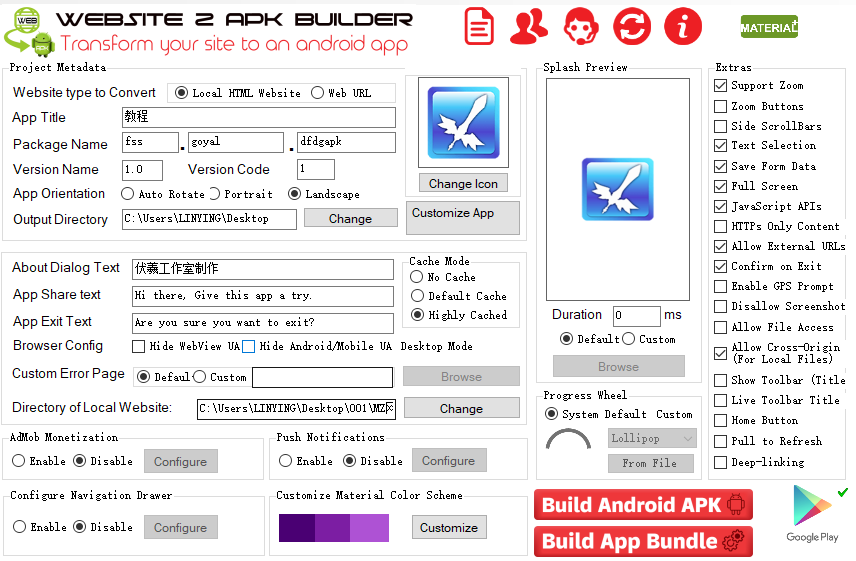856x561 pixels.
Task: Click Customize material color scheme button
Action: pos(449,527)
